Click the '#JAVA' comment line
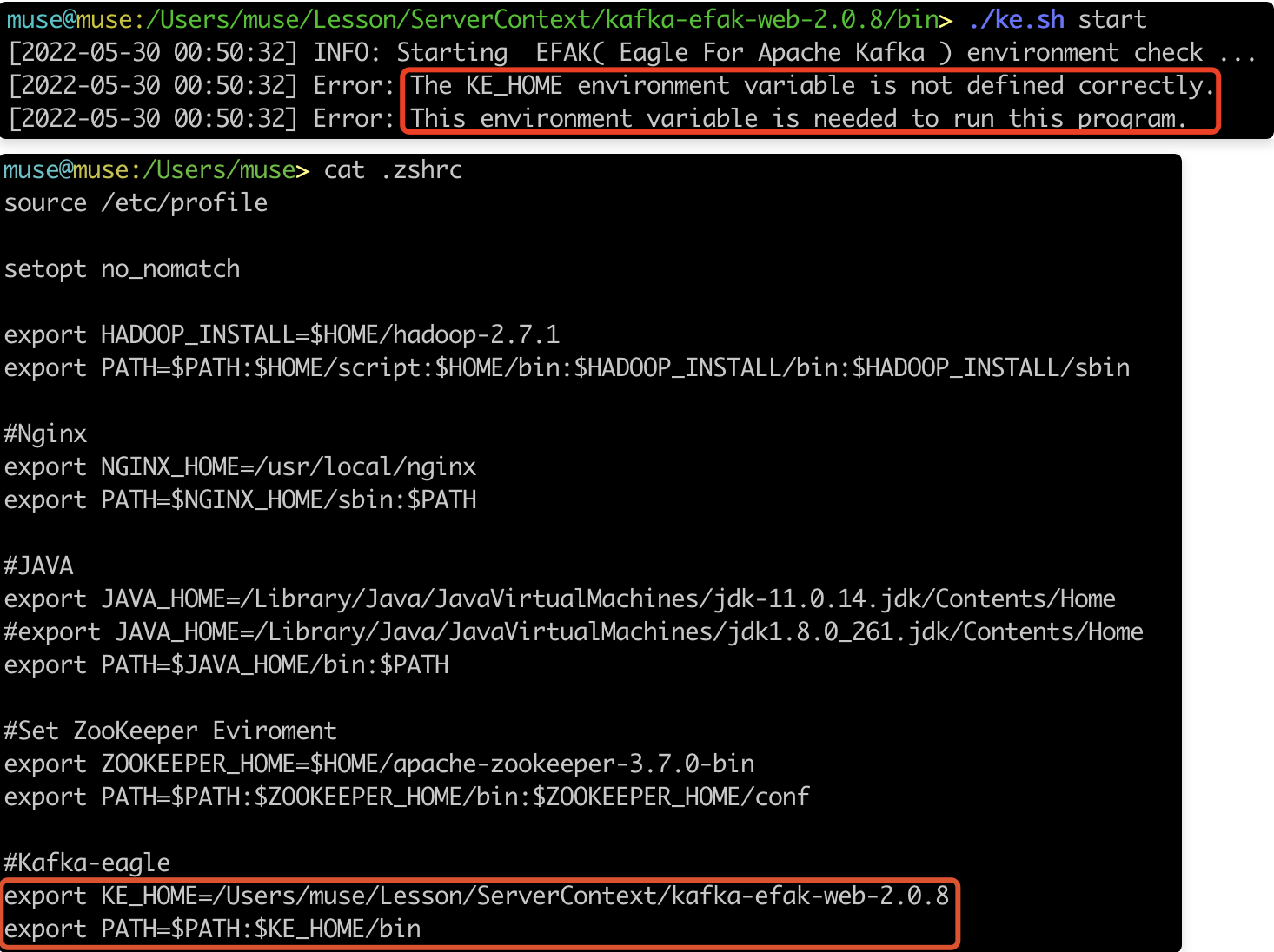The image size is (1274, 952). (x=38, y=565)
